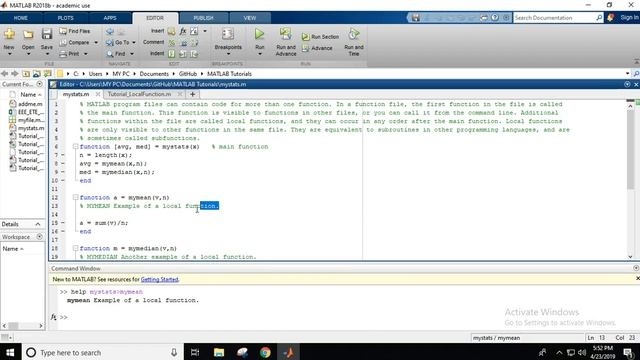Open the Compare dropdown arrow

tap(96, 42)
